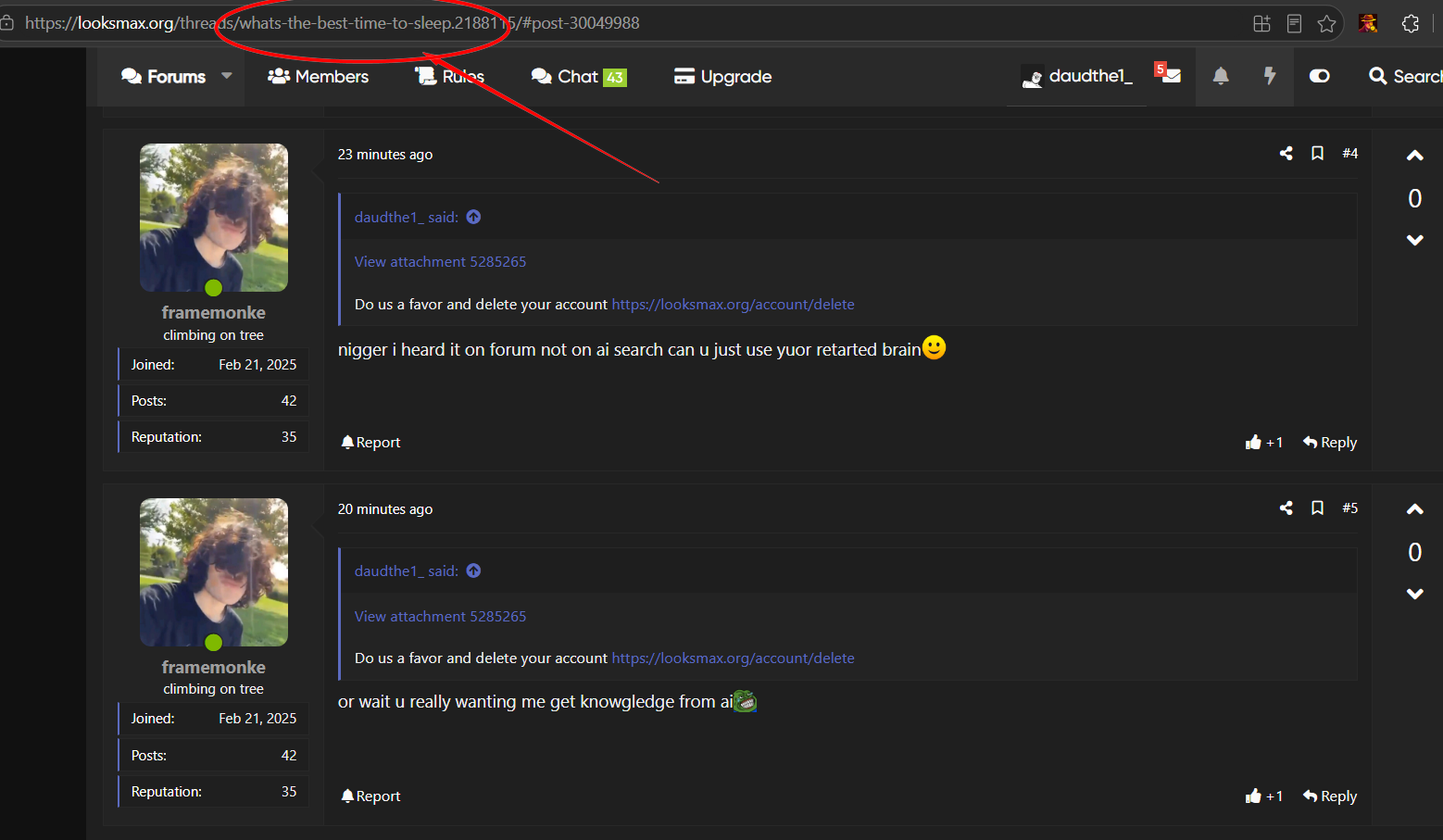Open the Search in navbar

pyautogui.click(x=1405, y=77)
